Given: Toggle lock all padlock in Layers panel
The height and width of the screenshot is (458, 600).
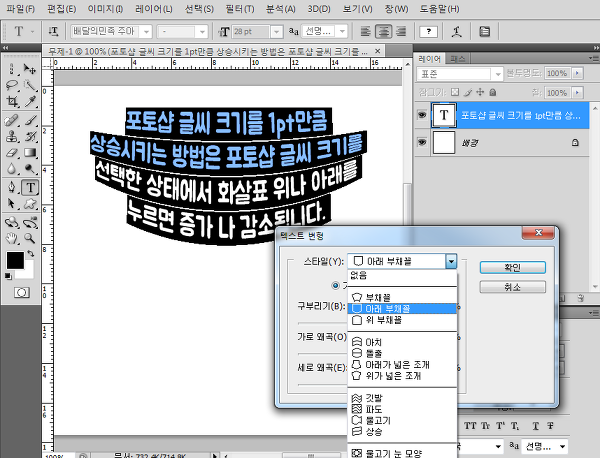Looking at the screenshot, I should [x=493, y=92].
